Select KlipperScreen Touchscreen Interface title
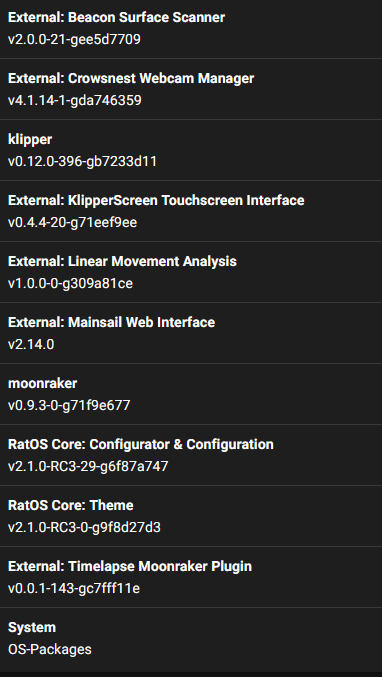This screenshot has height=677, width=382. (156, 200)
